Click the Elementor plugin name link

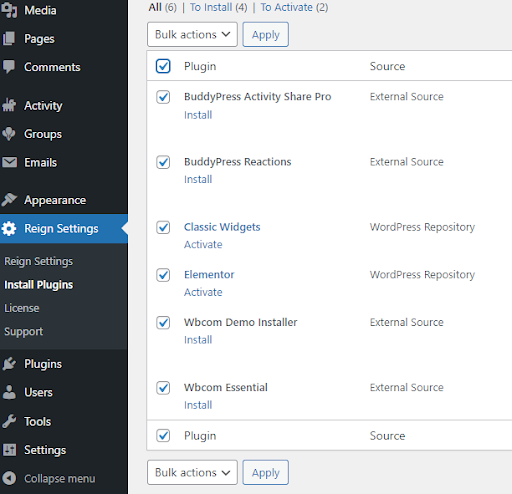point(209,275)
